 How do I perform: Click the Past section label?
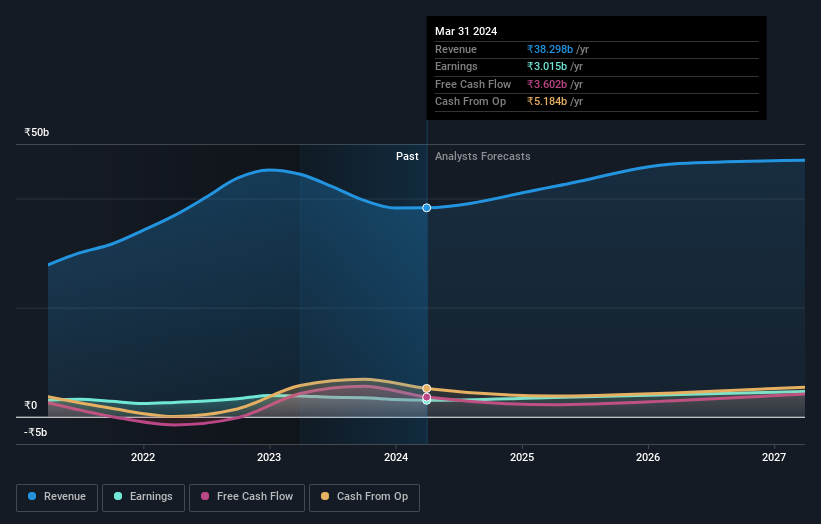(407, 156)
